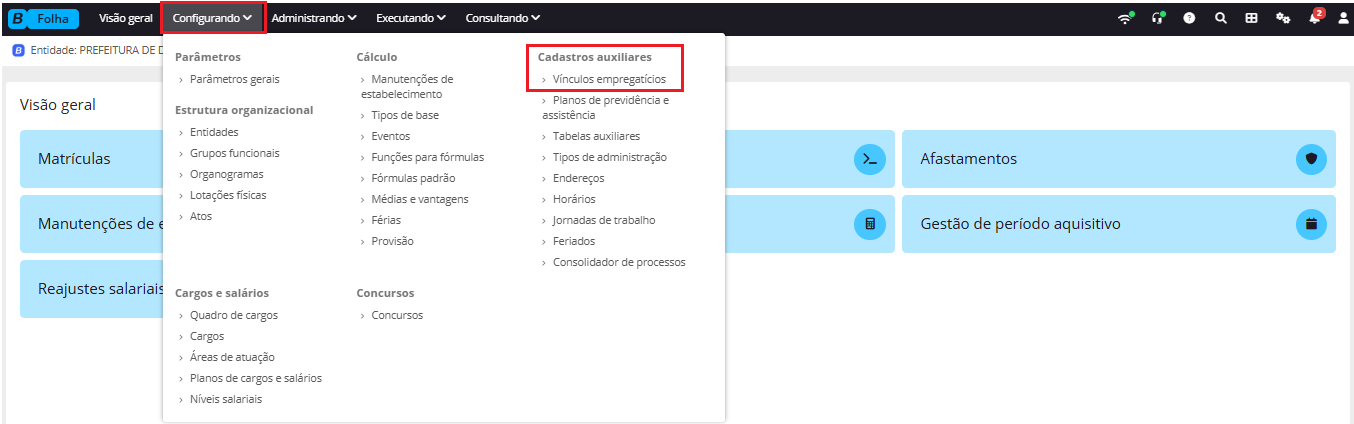This screenshot has width=1354, height=424.
Task: Expand the Executando menu
Action: pos(411,18)
